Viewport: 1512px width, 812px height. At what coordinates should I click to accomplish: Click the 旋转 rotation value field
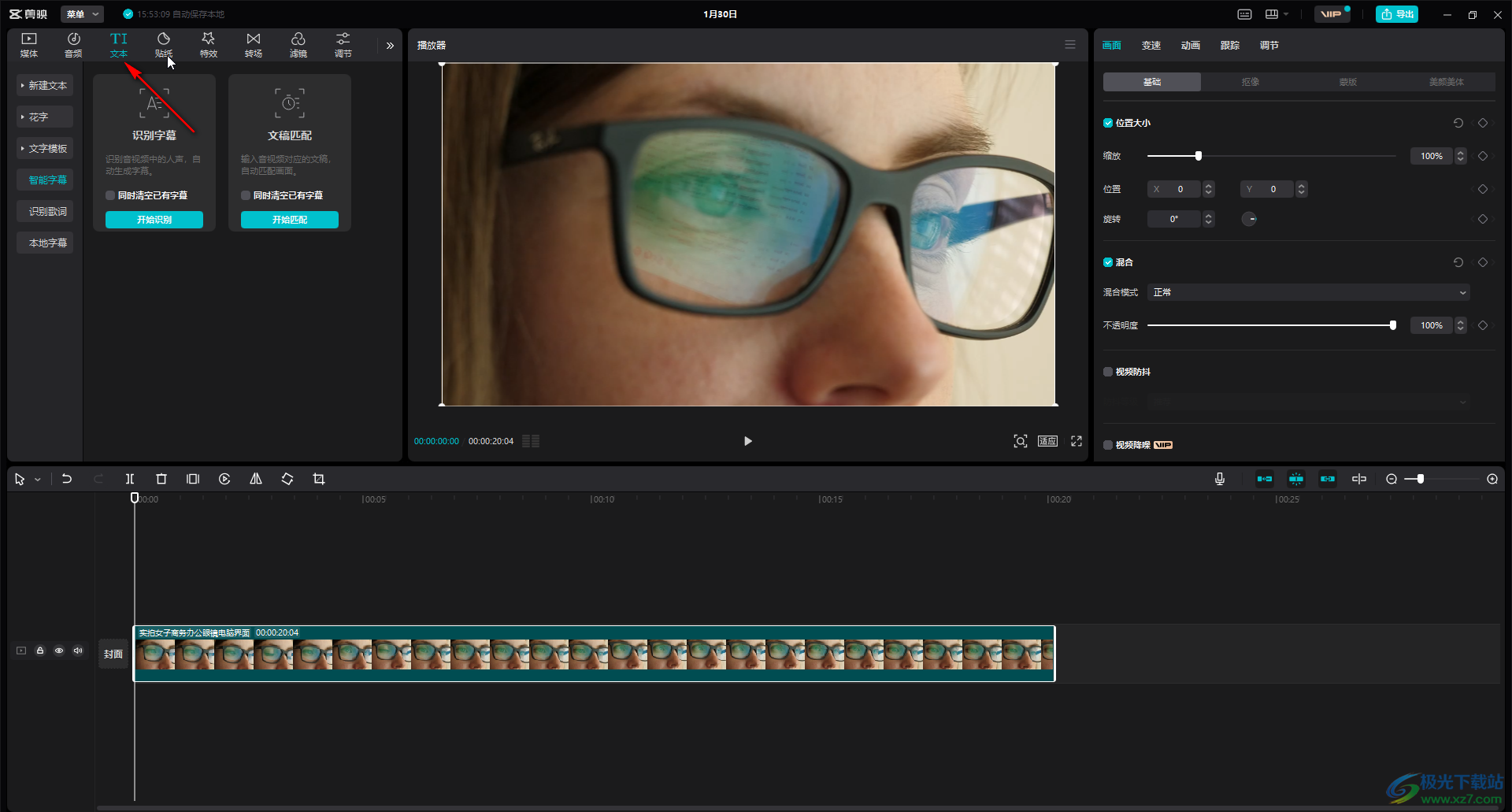1174,219
